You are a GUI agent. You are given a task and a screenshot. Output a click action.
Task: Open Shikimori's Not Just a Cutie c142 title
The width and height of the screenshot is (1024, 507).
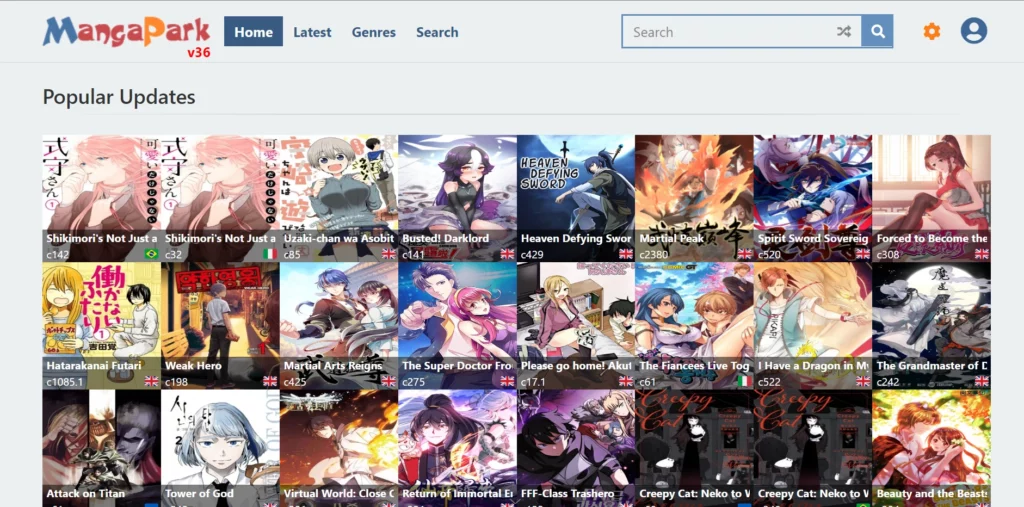click(x=102, y=238)
